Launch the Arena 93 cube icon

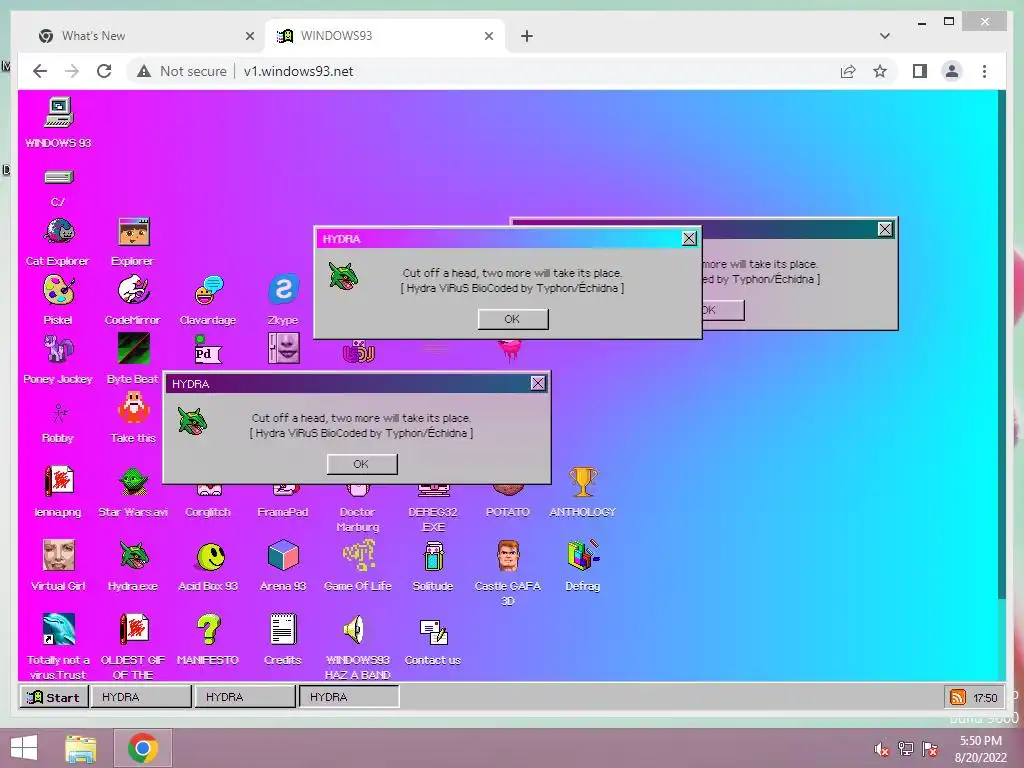(283, 556)
